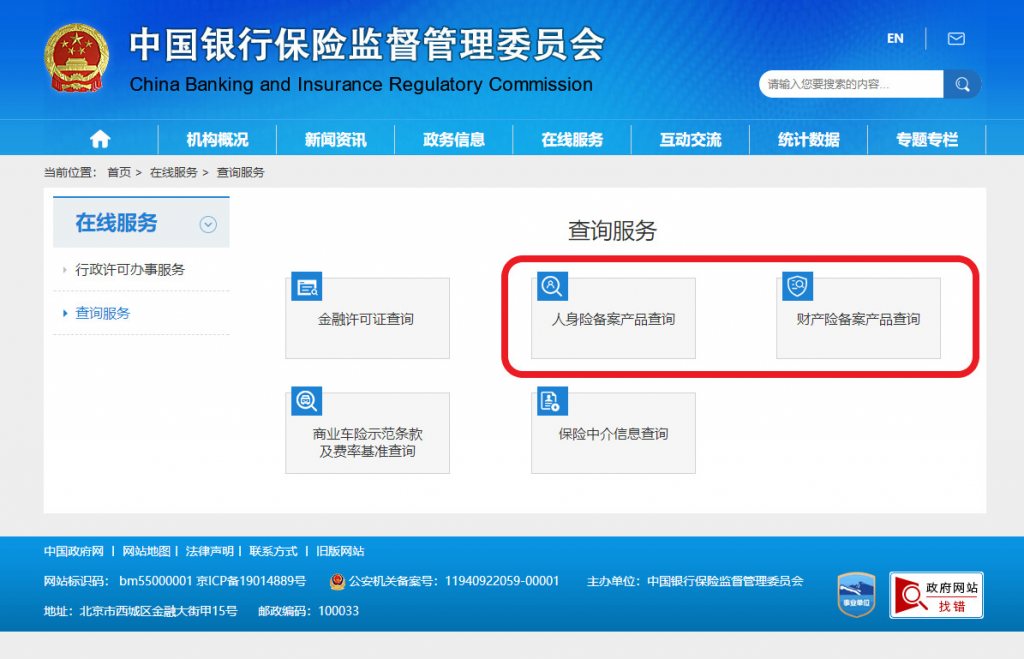Screen dimensions: 1024x659
Task: Click the 联系方式 footer link
Action: (273, 551)
